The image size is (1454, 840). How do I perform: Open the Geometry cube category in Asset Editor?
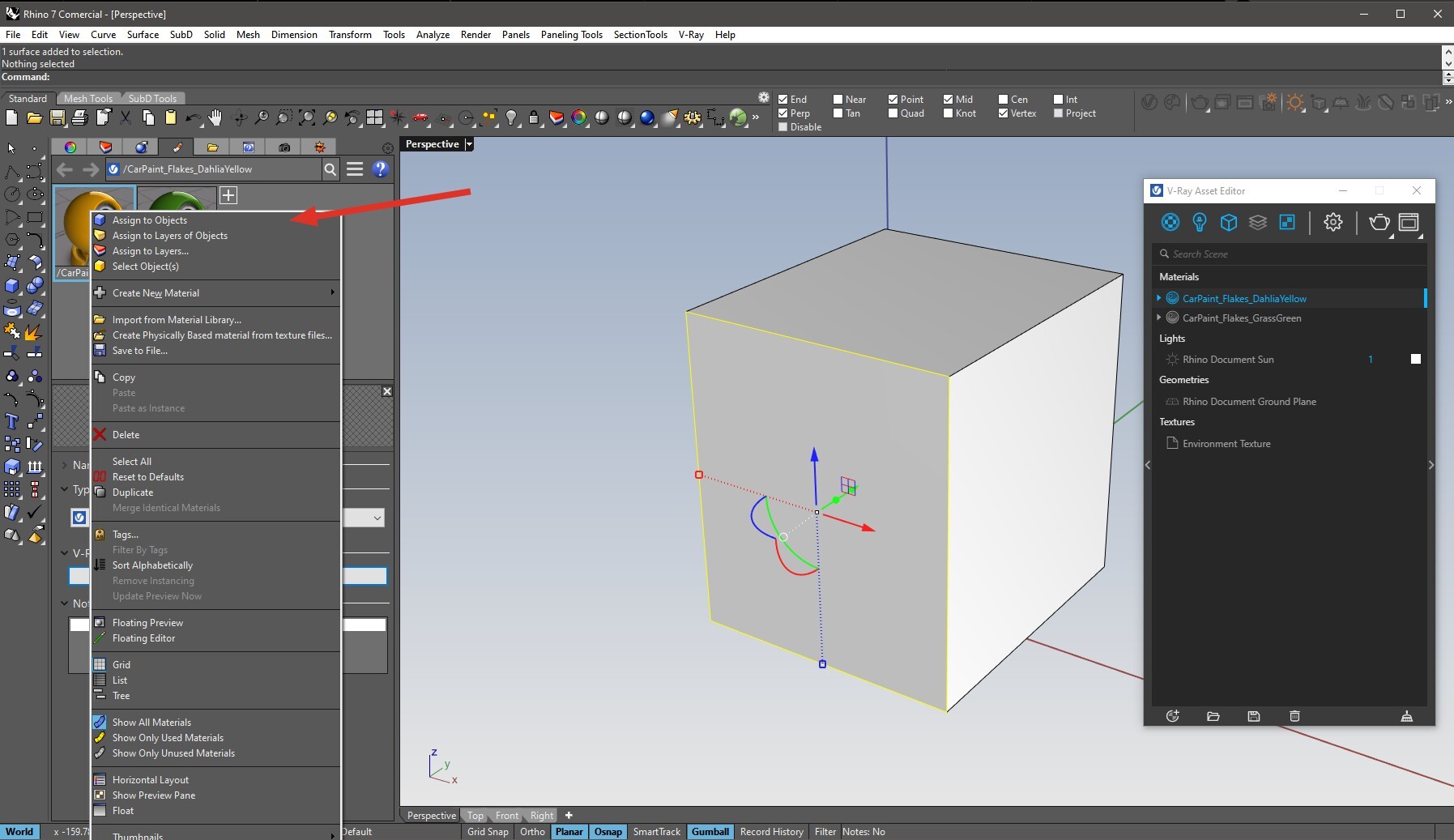pyautogui.click(x=1229, y=222)
